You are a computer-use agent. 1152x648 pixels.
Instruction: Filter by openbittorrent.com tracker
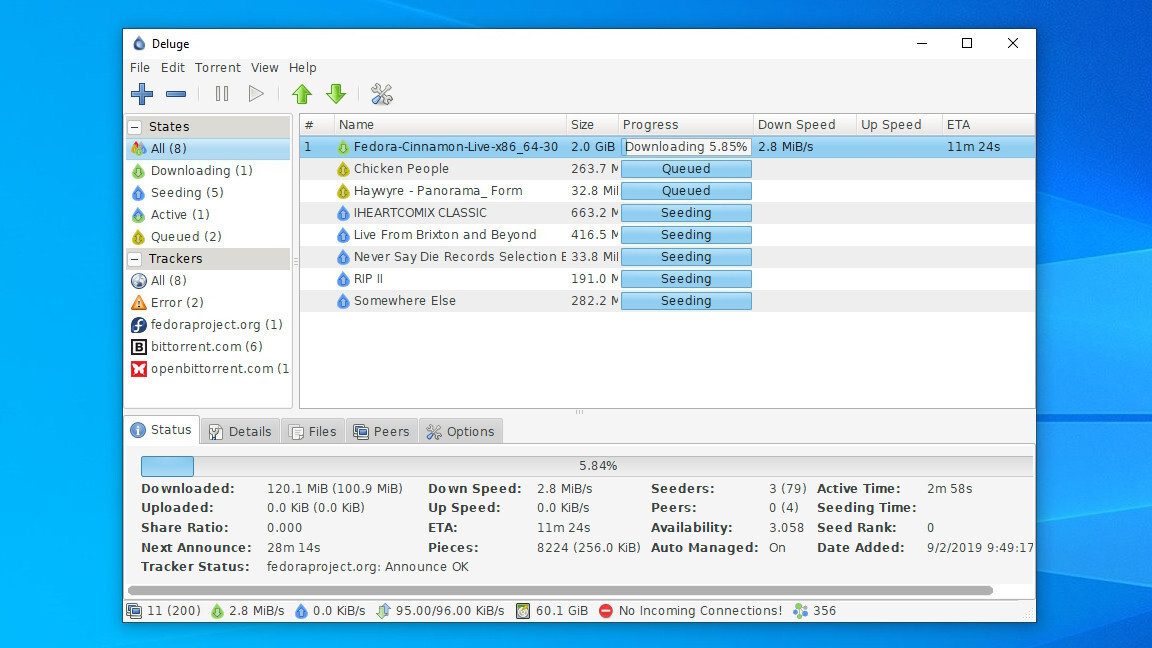(x=209, y=369)
